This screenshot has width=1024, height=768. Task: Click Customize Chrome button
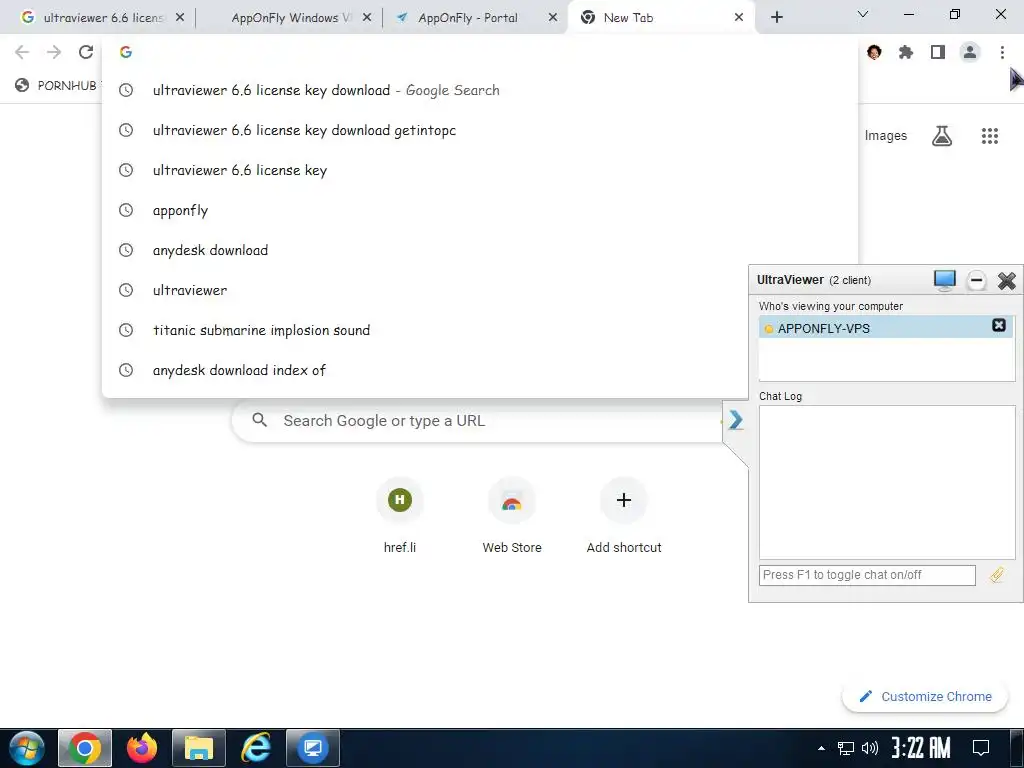[x=925, y=696]
